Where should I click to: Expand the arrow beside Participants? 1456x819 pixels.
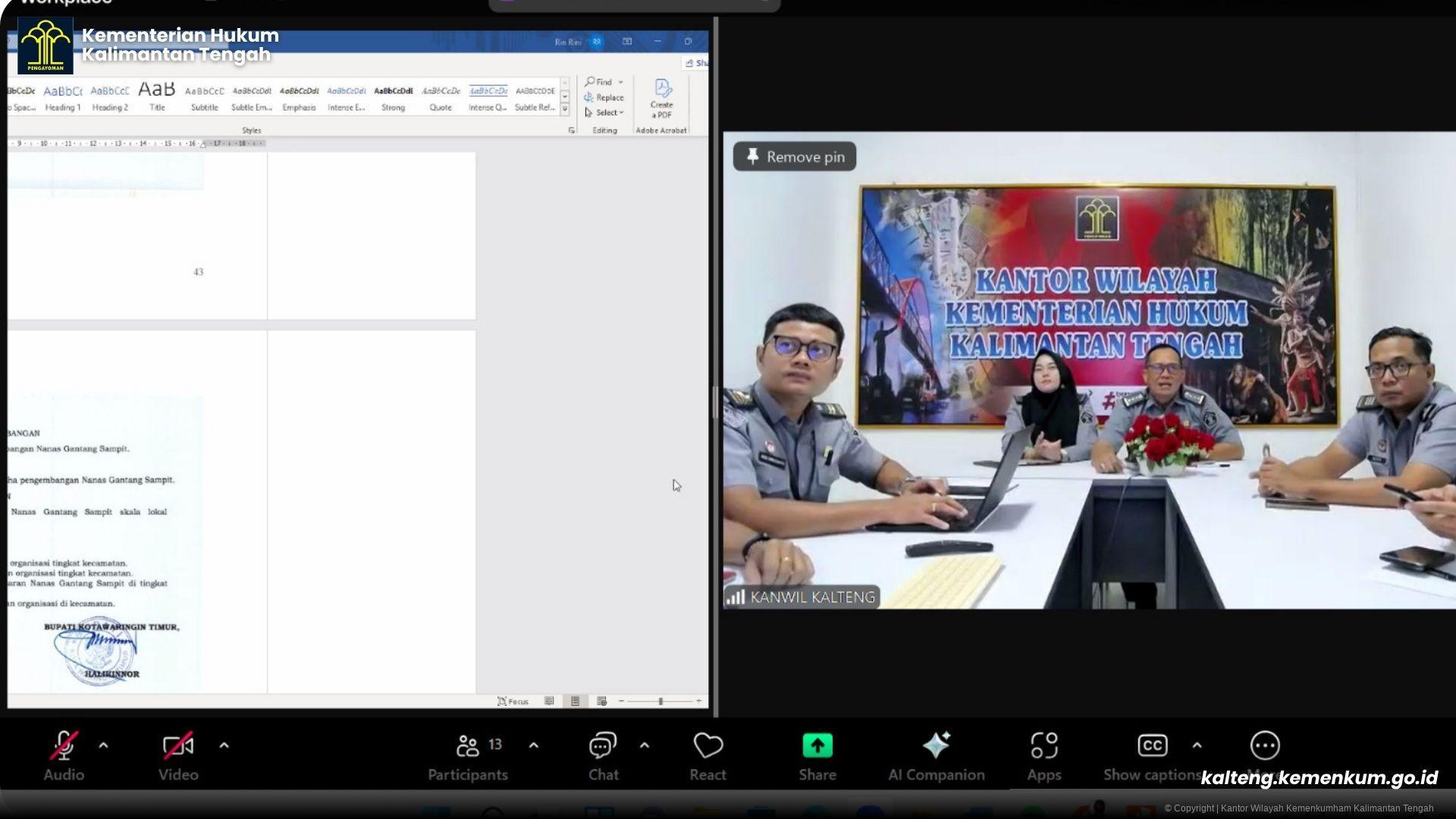tap(533, 746)
